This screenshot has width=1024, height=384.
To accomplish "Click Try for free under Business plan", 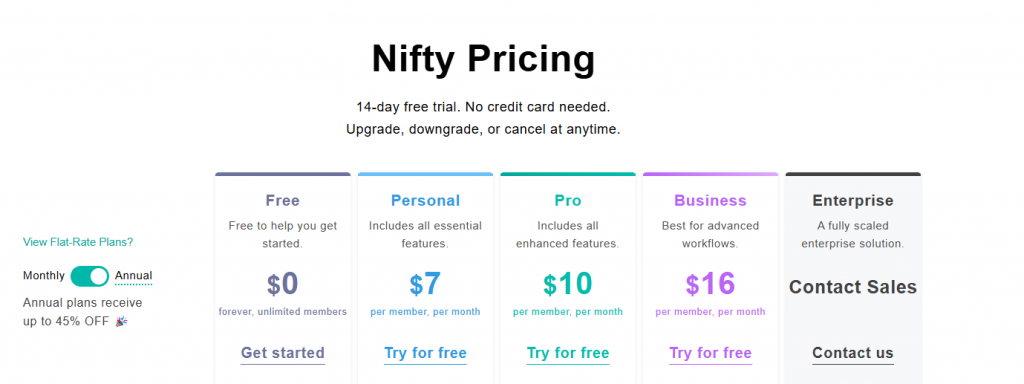I will pos(711,353).
